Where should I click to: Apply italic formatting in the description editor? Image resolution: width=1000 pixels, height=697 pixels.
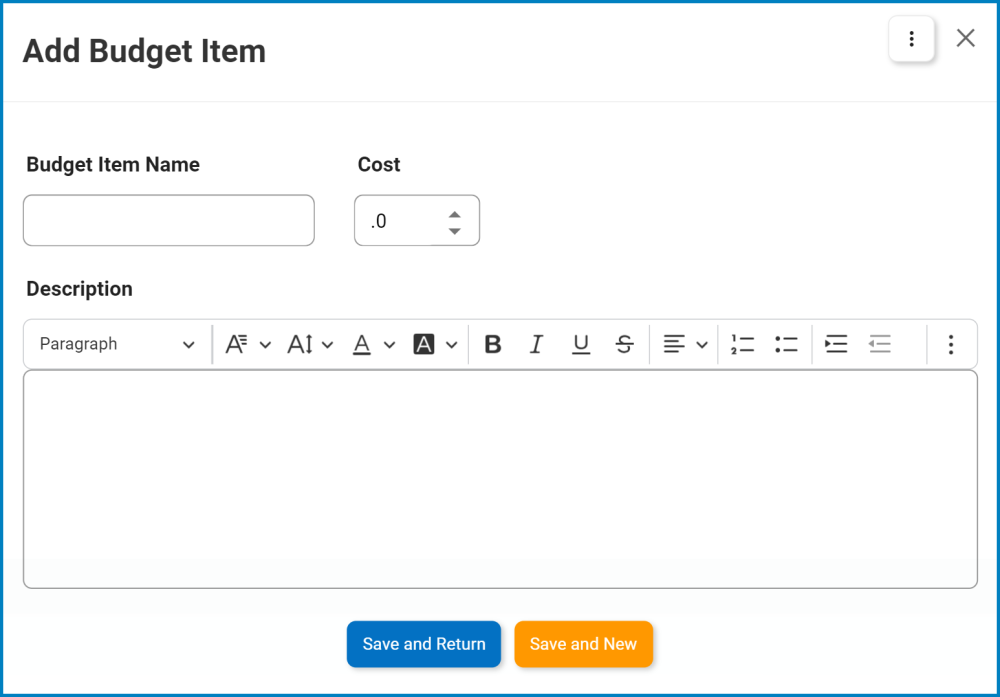click(x=536, y=345)
